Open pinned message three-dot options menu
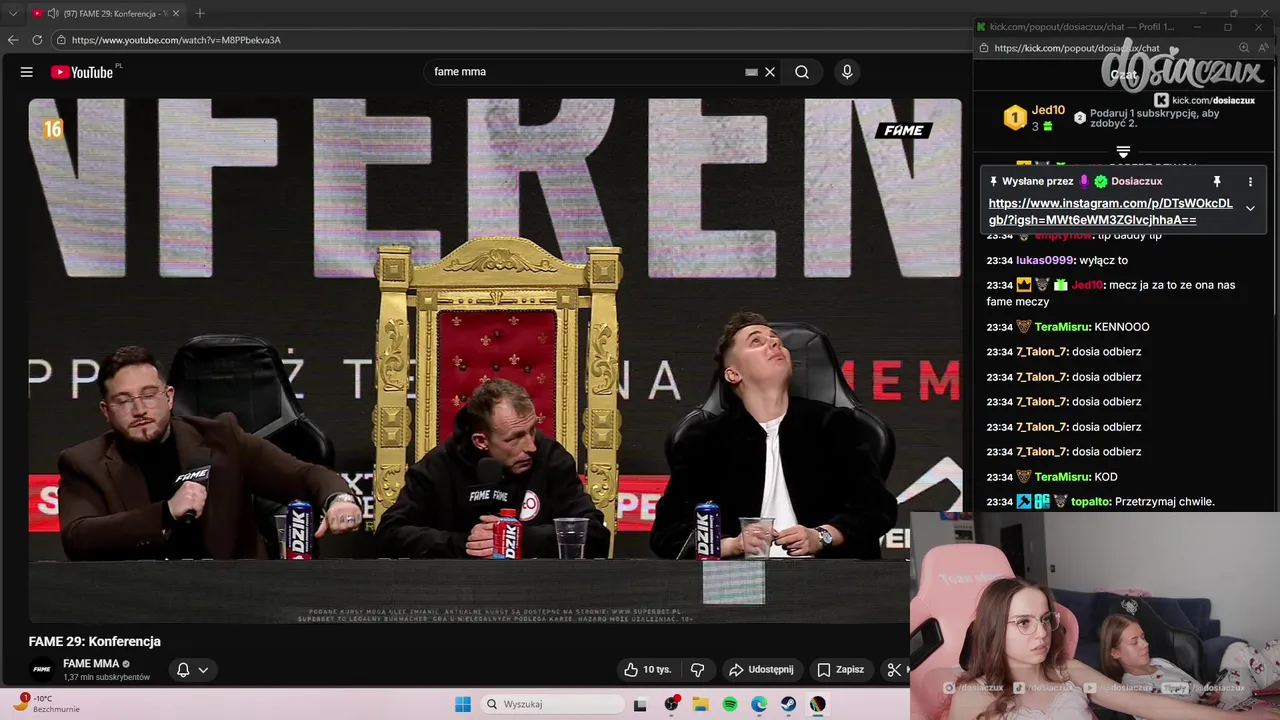This screenshot has width=1280, height=720. (1250, 182)
